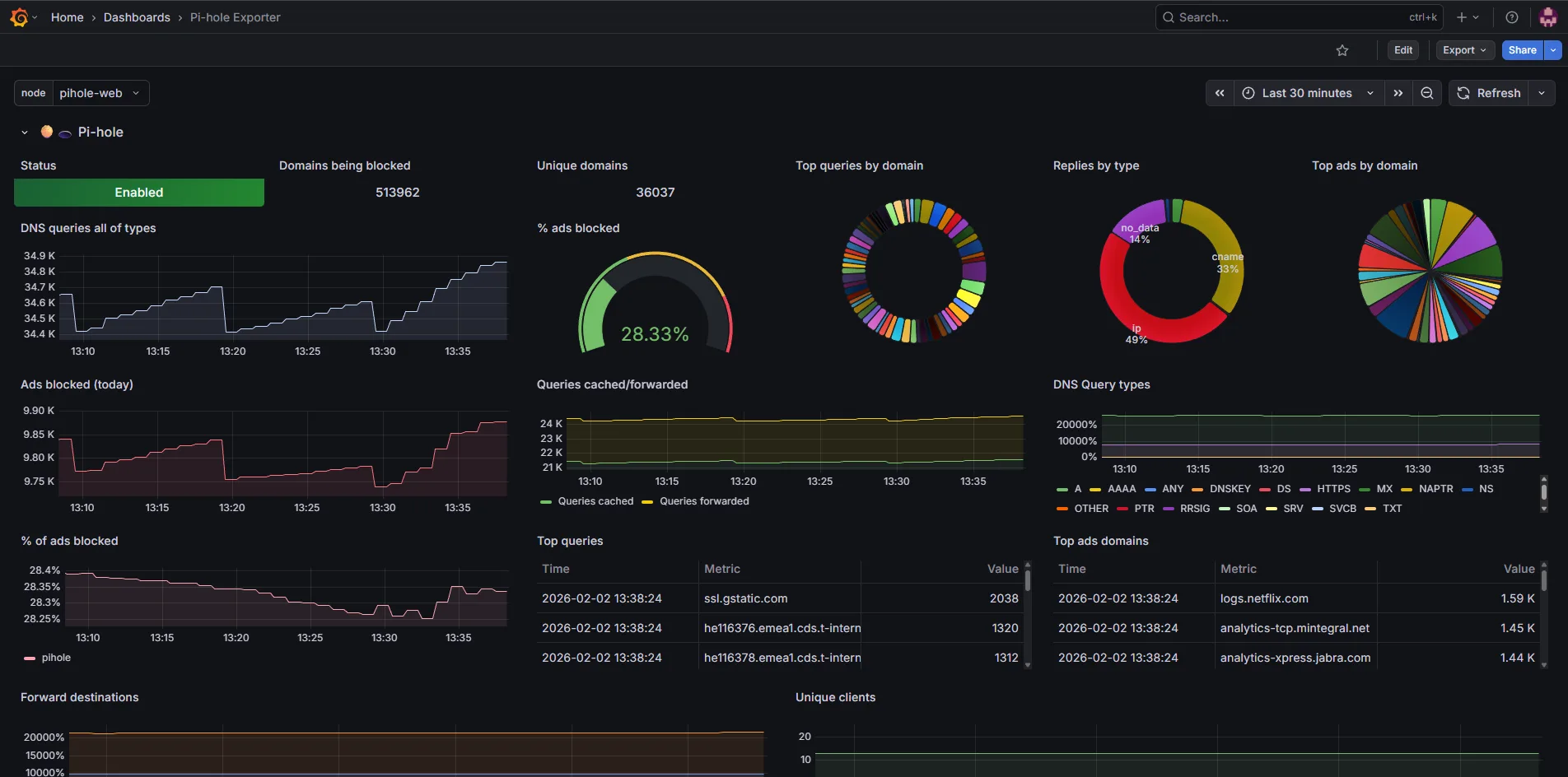Open the node pihole-web variable dropdown
The height and width of the screenshot is (777, 1568).
(100, 93)
